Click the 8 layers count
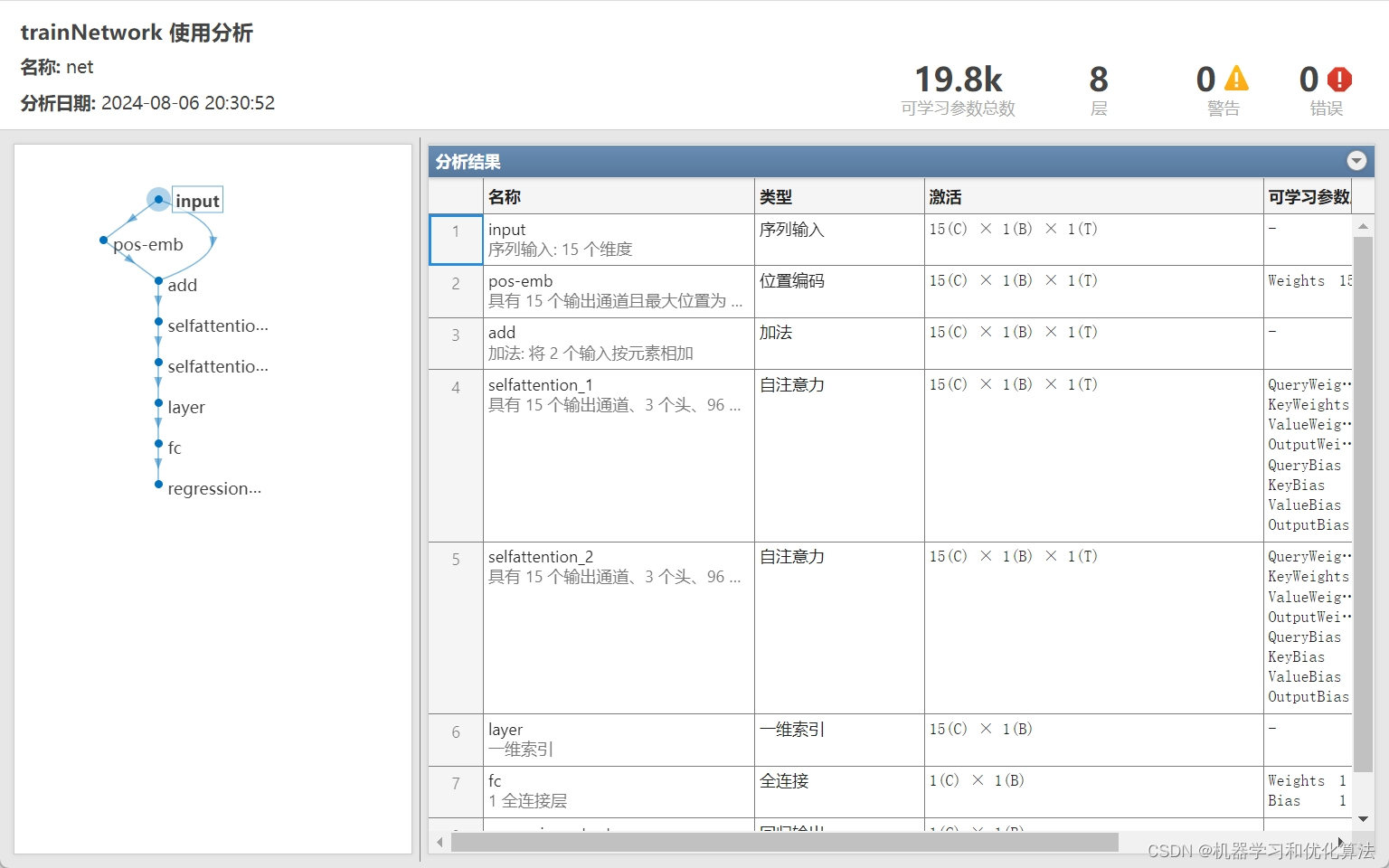 point(1099,80)
